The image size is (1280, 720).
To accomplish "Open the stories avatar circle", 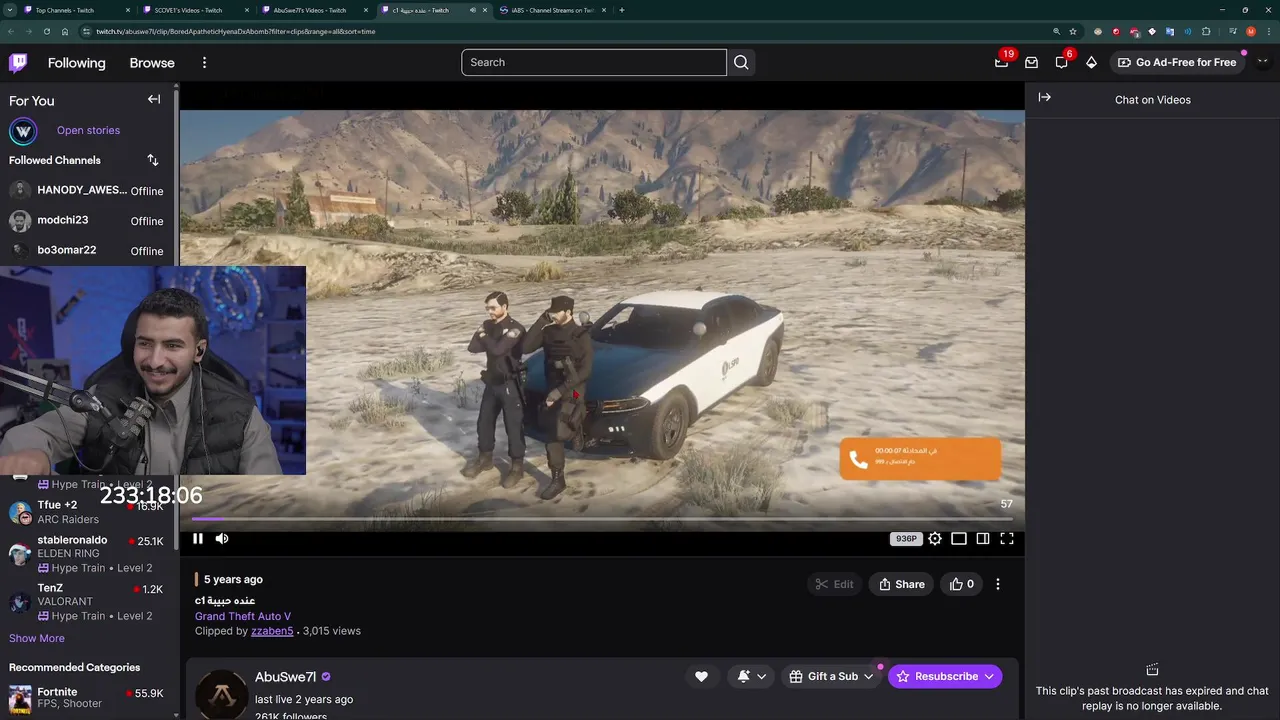I will tap(23, 131).
